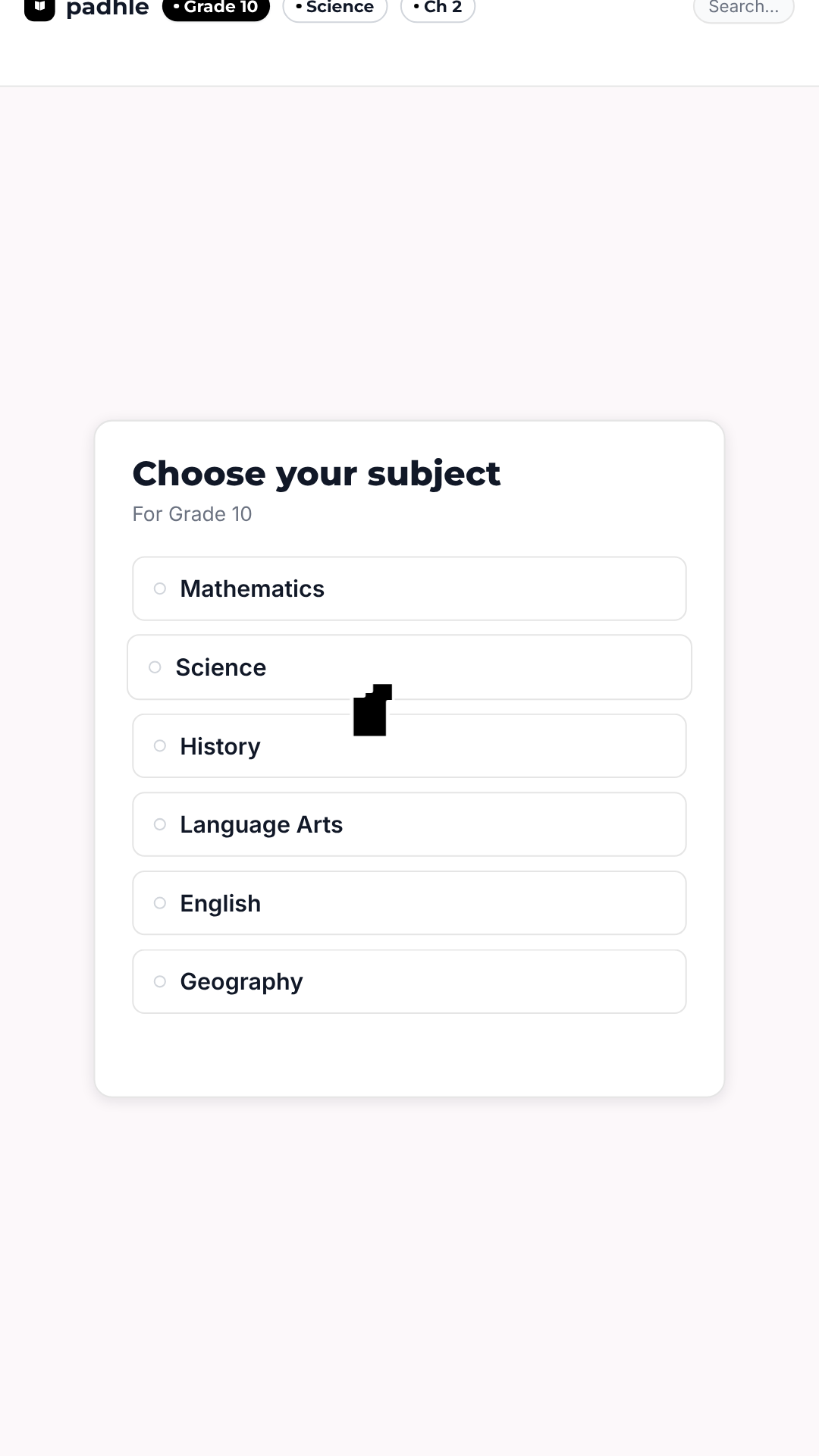819x1456 pixels.
Task: Open the Ch 2 breadcrumb pill
Action: (x=438, y=8)
